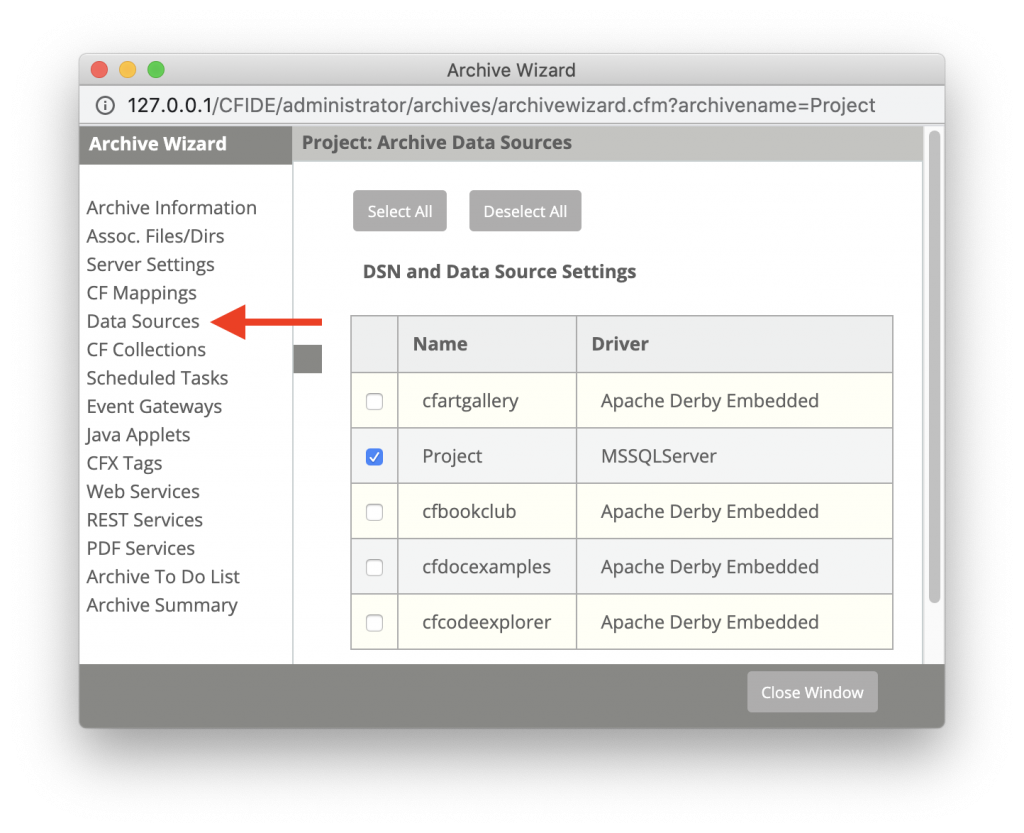The width and height of the screenshot is (1024, 833).
Task: Select Data Sources in the sidebar
Action: (x=143, y=322)
